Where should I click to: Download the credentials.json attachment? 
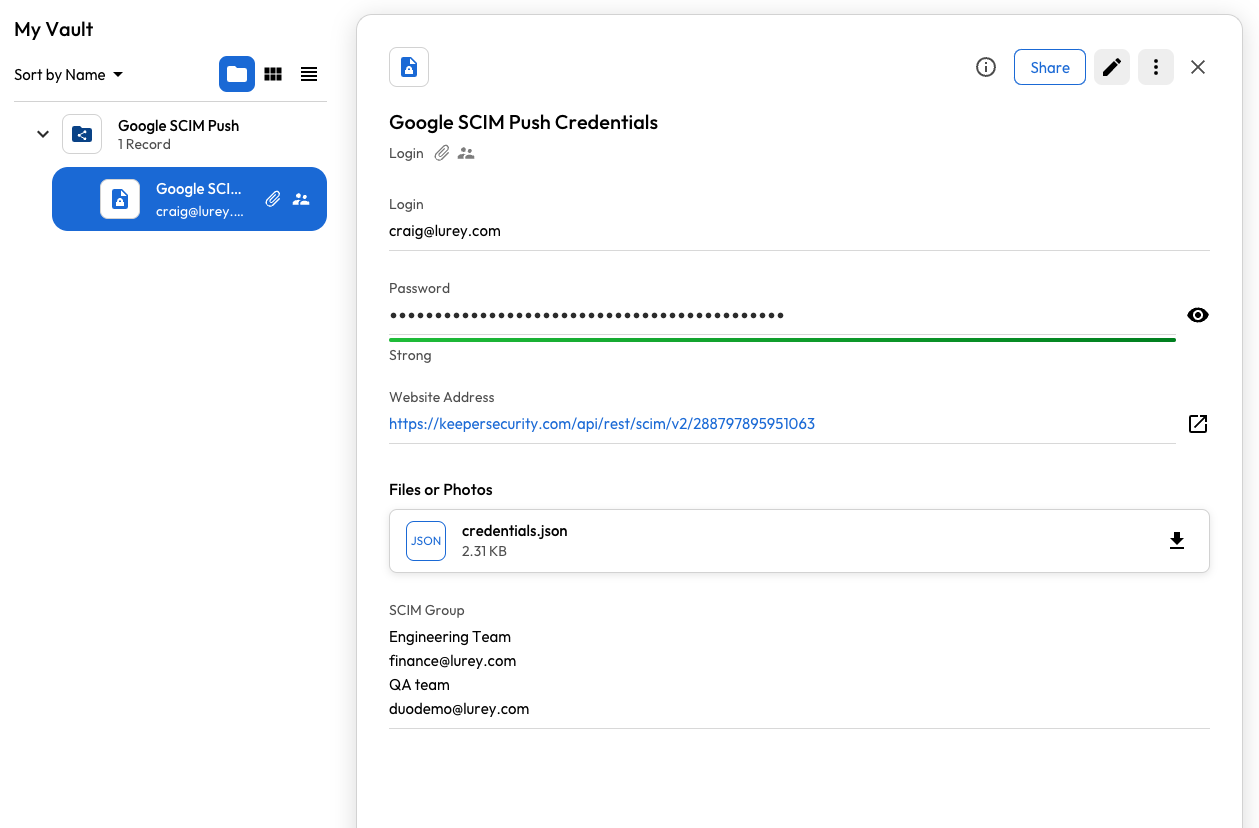click(x=1177, y=541)
